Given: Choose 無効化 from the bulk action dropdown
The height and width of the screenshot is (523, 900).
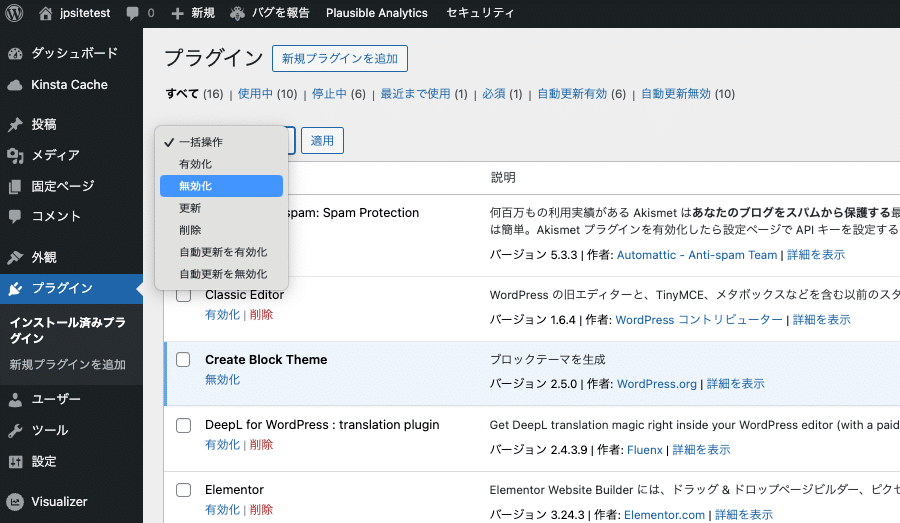Looking at the screenshot, I should click(x=196, y=186).
